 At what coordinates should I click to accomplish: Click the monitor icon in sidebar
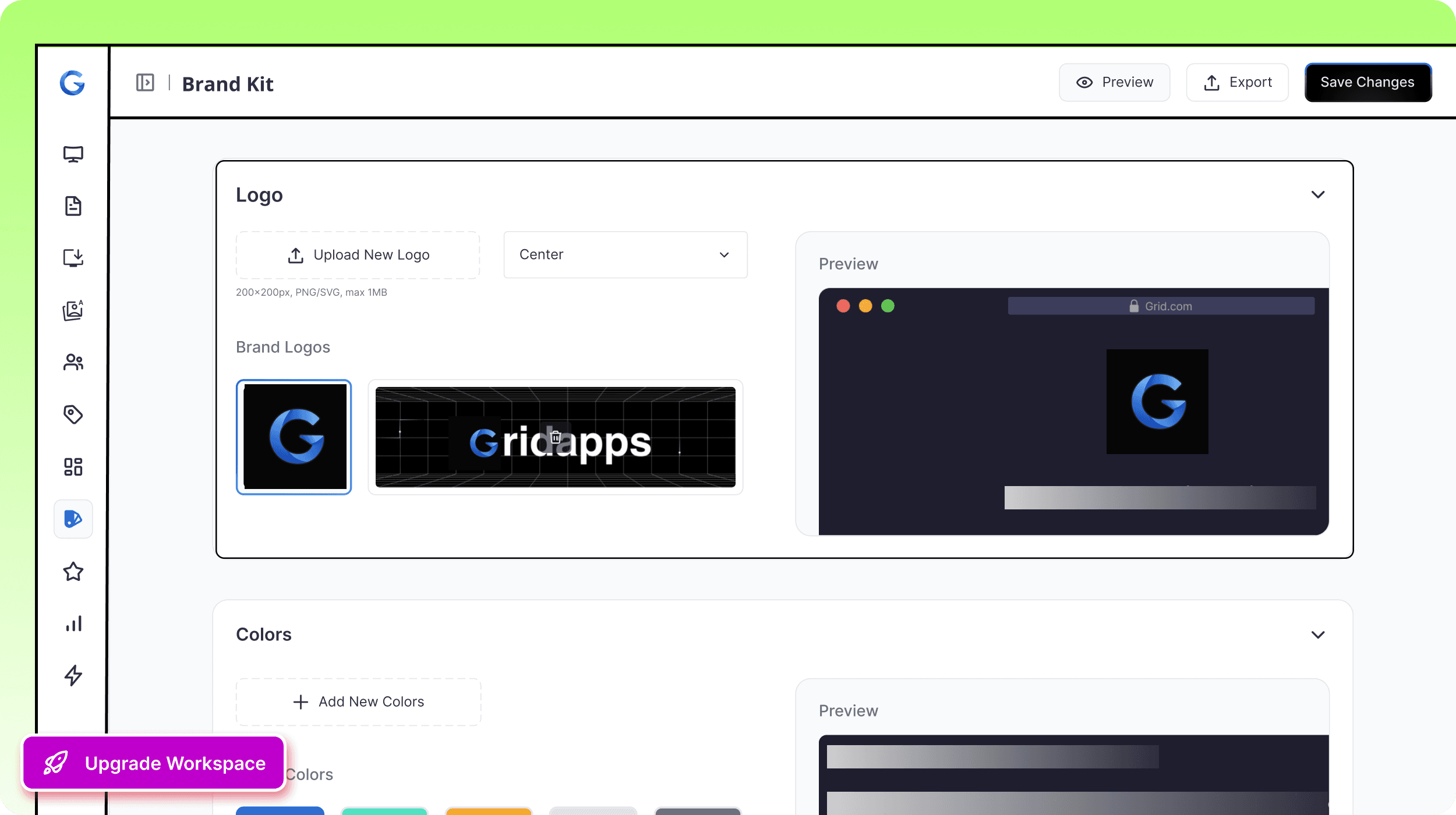73,154
